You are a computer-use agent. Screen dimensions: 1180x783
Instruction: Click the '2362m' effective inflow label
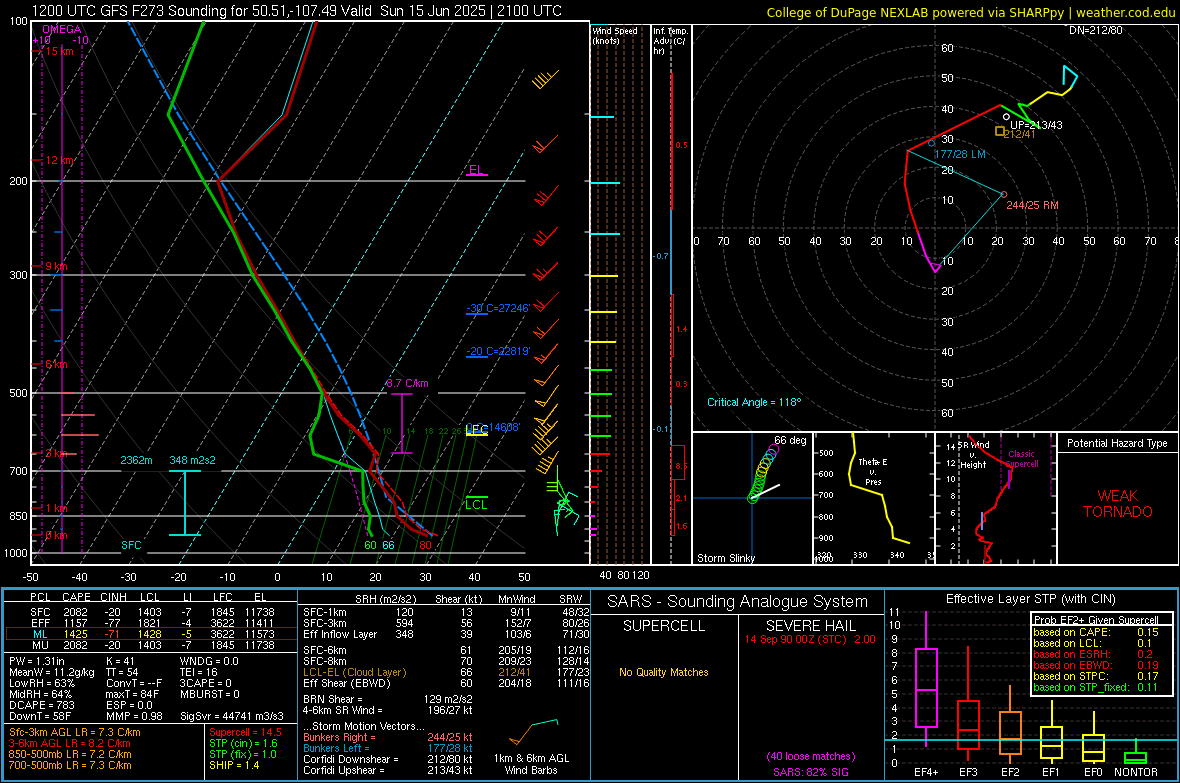pos(136,460)
